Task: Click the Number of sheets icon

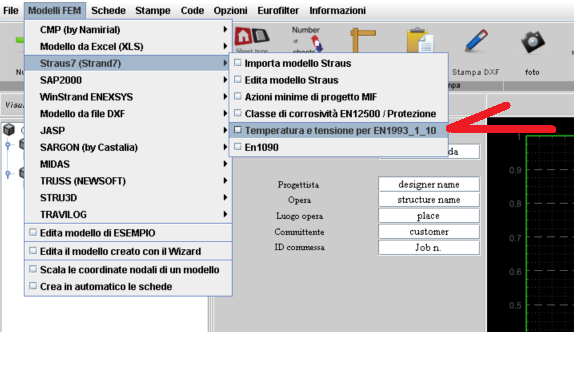Action: coord(308,39)
